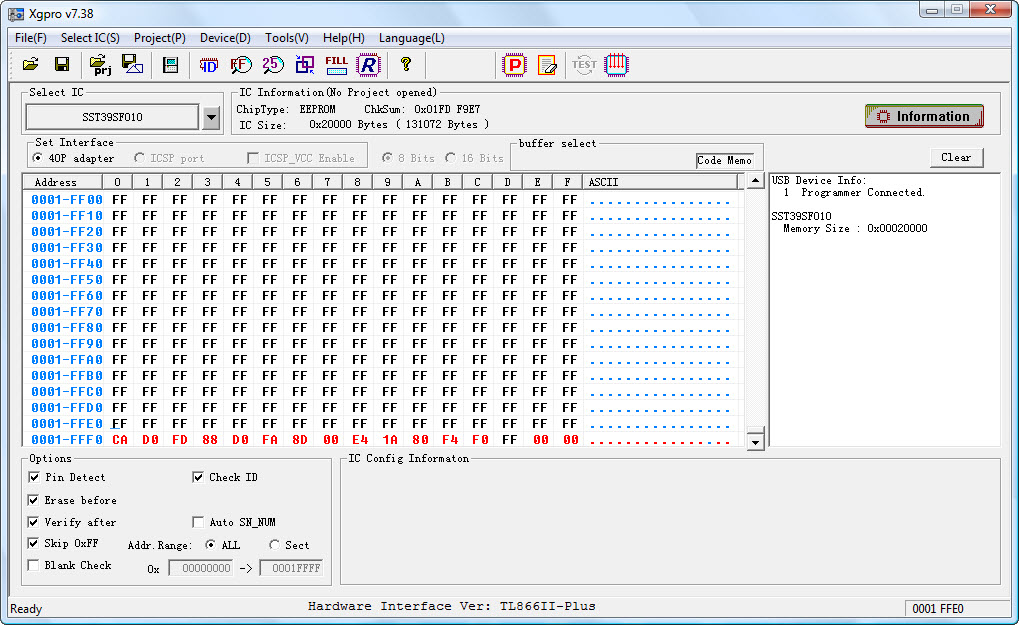The image size is (1019, 625).
Task: Click the Information button
Action: [x=924, y=117]
